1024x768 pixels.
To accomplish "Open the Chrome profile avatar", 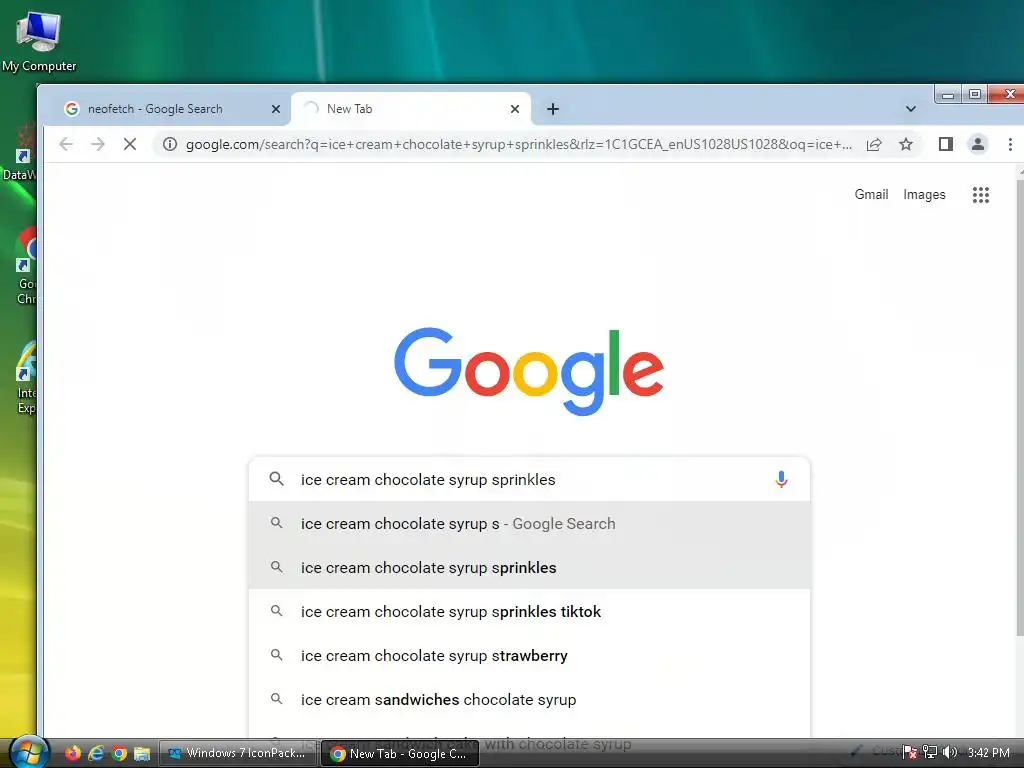I will click(x=978, y=144).
